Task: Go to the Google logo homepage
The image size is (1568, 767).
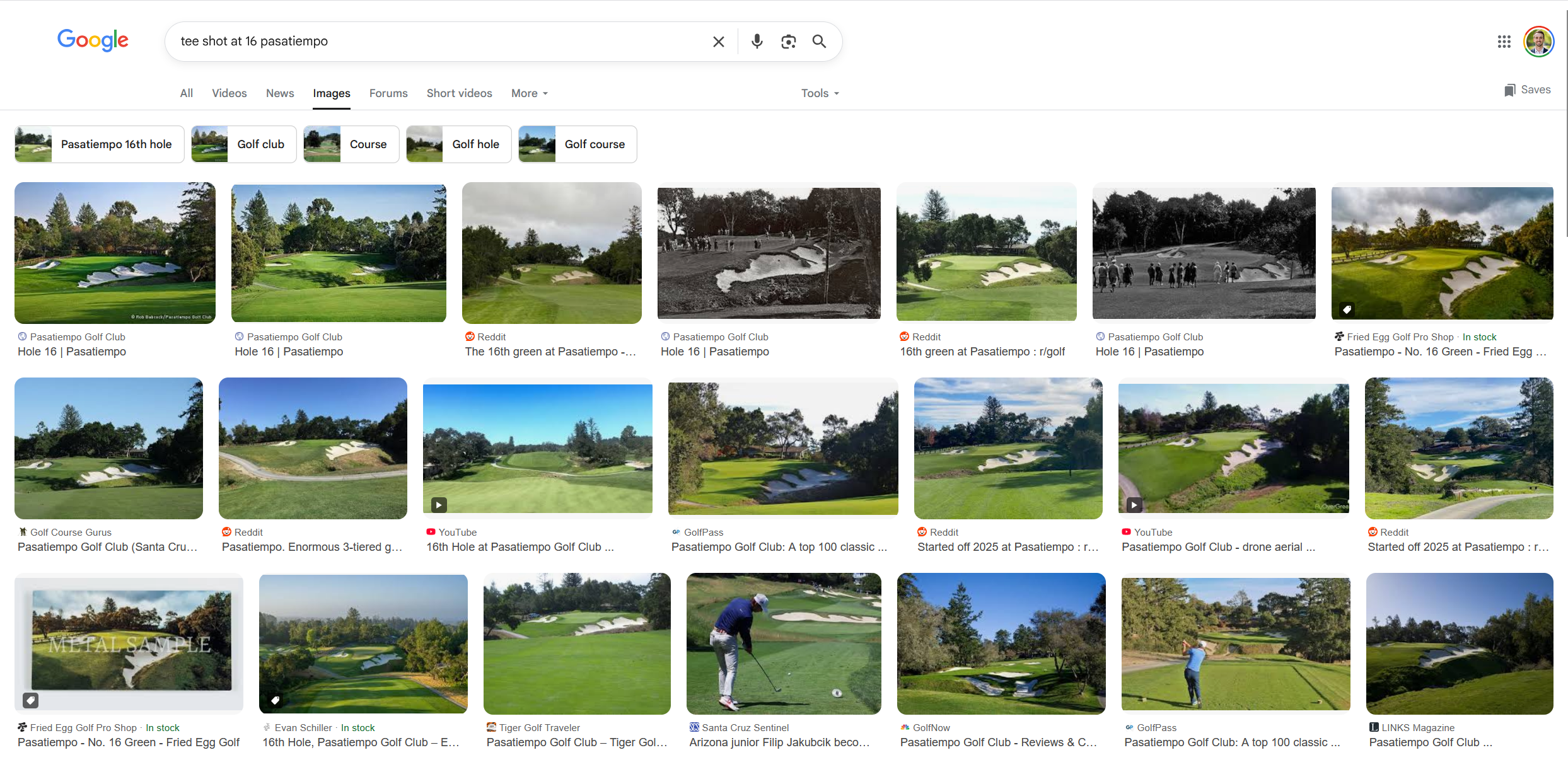Action: [x=93, y=40]
